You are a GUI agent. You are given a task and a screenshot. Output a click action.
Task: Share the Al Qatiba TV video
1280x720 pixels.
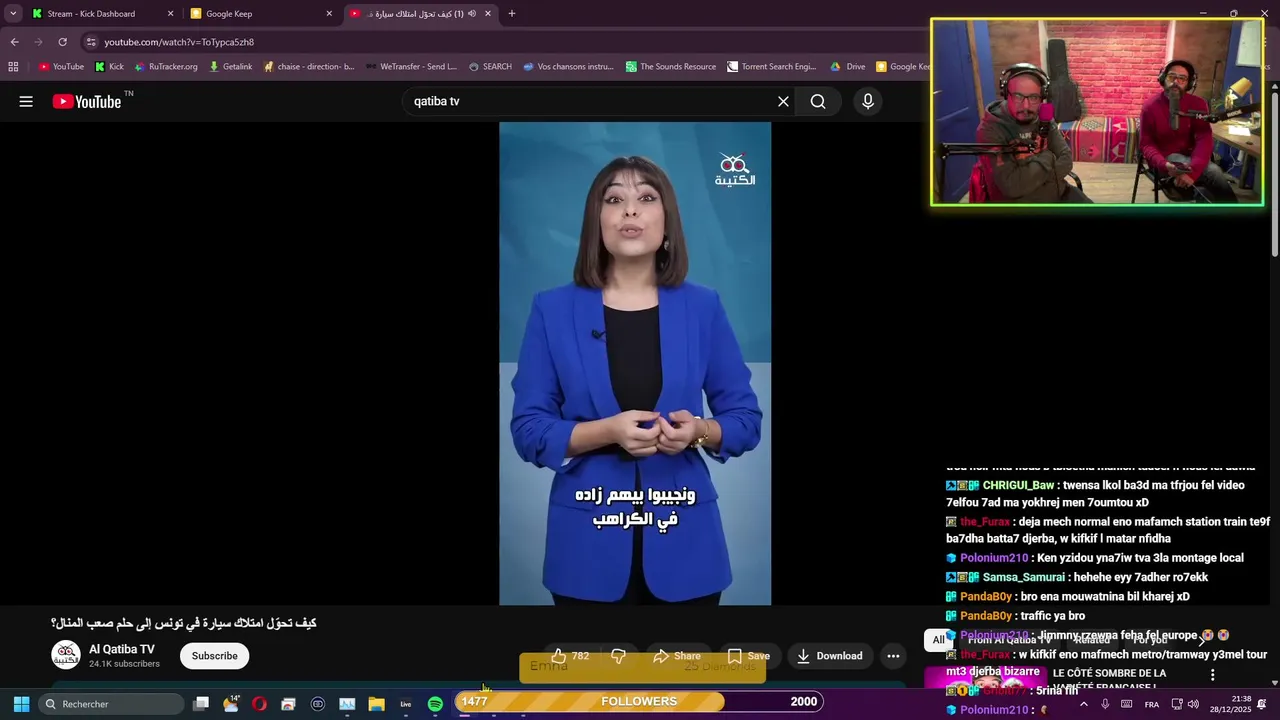point(677,656)
